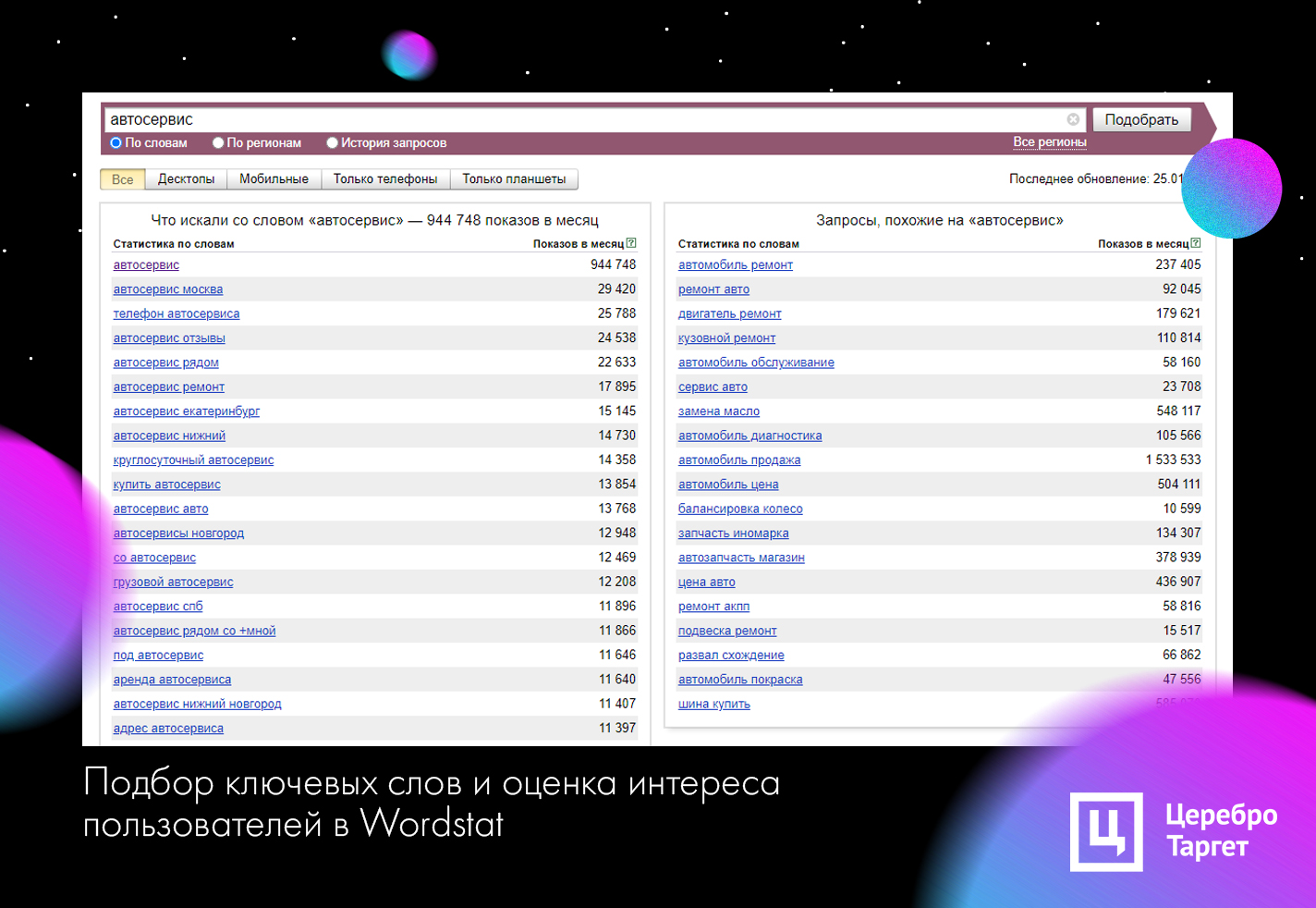Open the 'автозапчасть магазин' similar query
Screen dimensions: 1316x908
click(741, 558)
